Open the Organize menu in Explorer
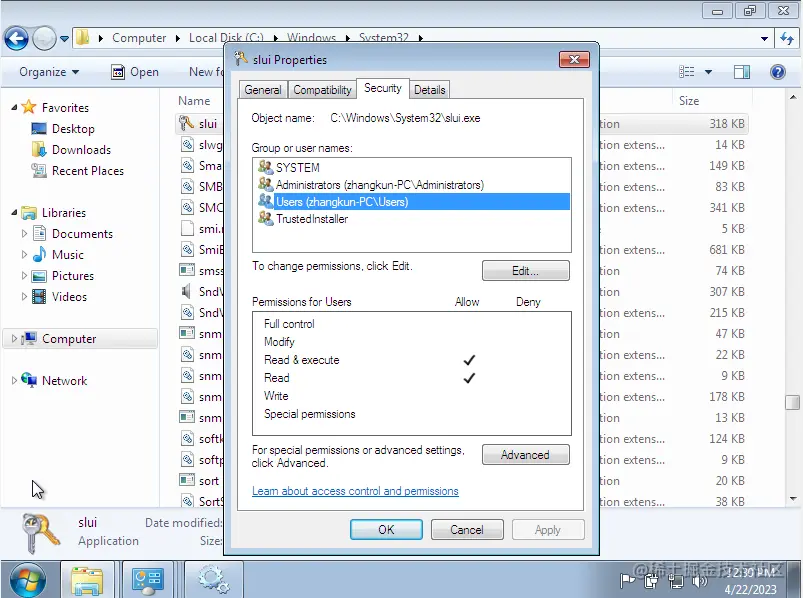The image size is (803, 598). tap(49, 72)
